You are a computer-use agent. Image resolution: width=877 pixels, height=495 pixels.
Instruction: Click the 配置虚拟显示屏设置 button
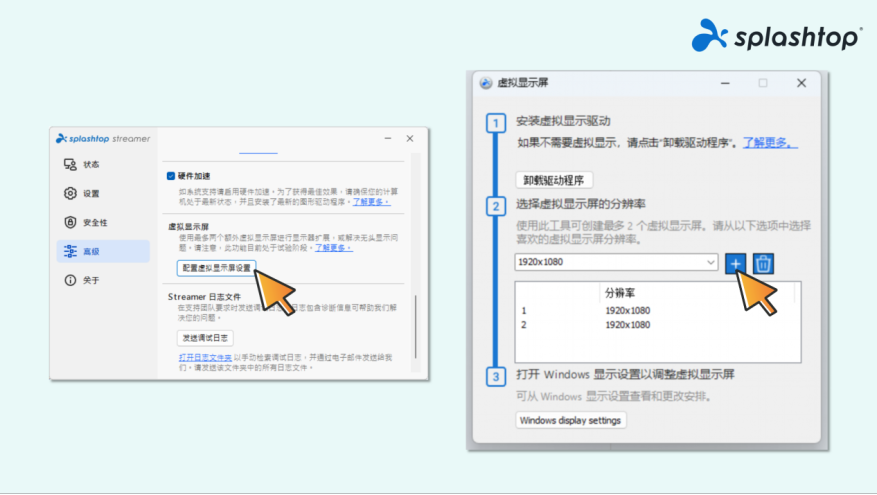coord(216,268)
